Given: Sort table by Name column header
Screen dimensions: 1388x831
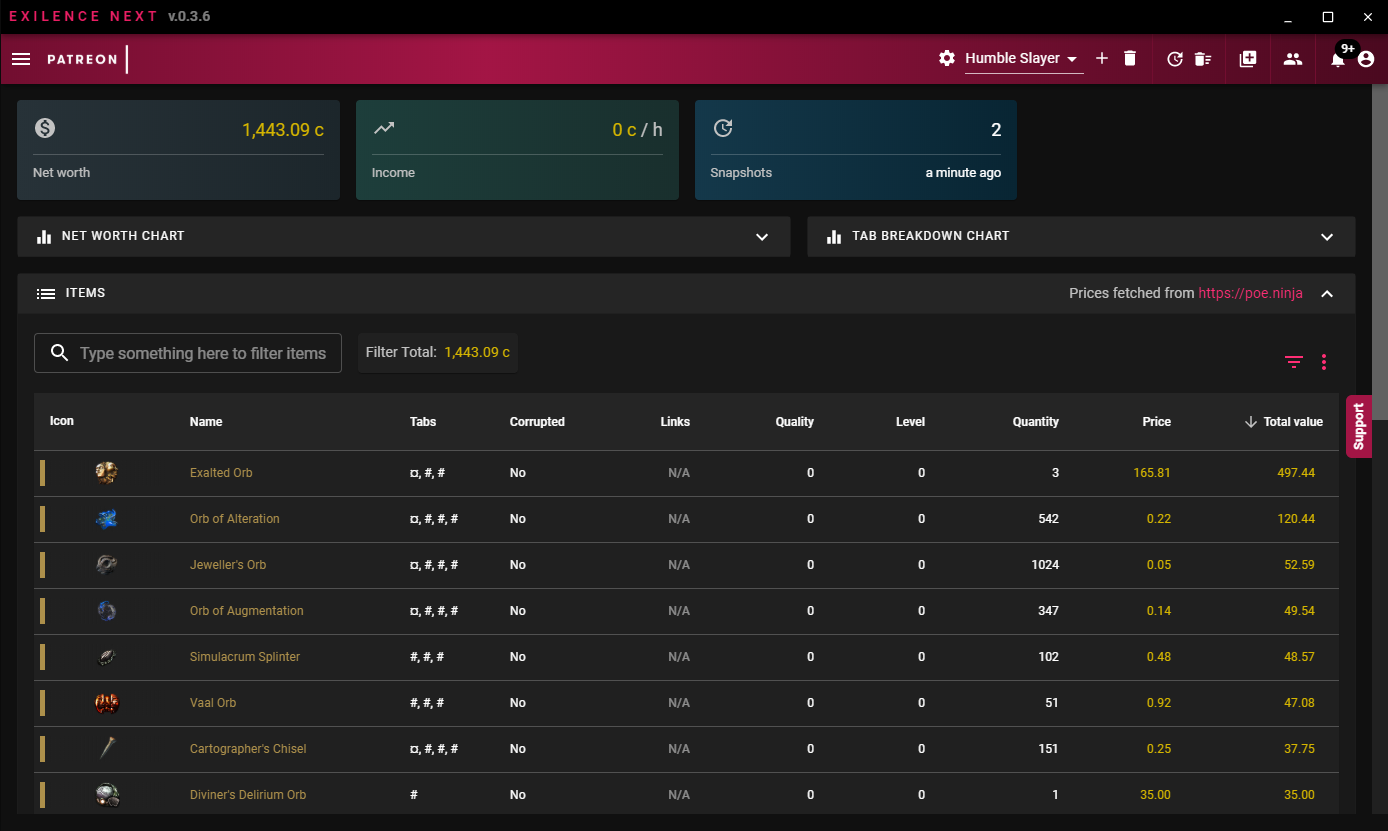Looking at the screenshot, I should [206, 422].
